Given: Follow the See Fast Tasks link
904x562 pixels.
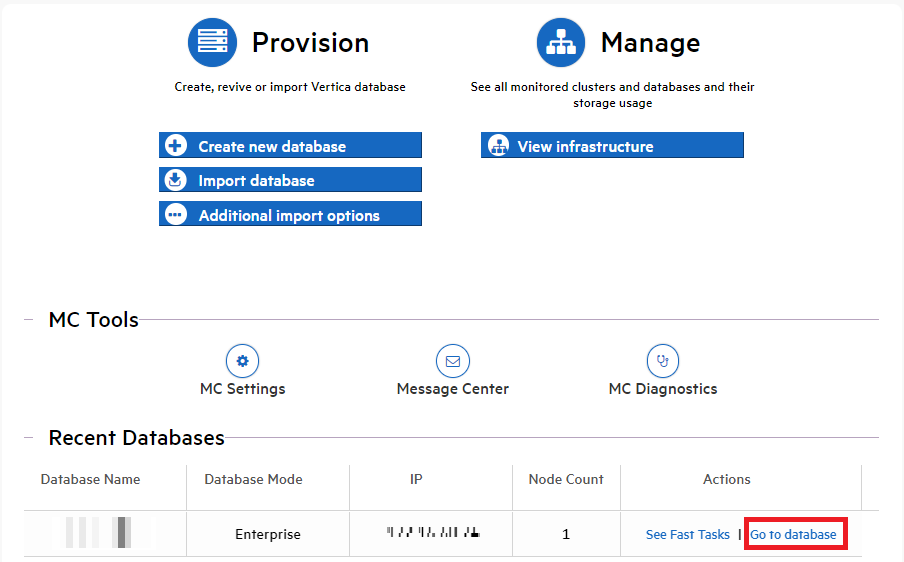Looking at the screenshot, I should click(687, 535).
